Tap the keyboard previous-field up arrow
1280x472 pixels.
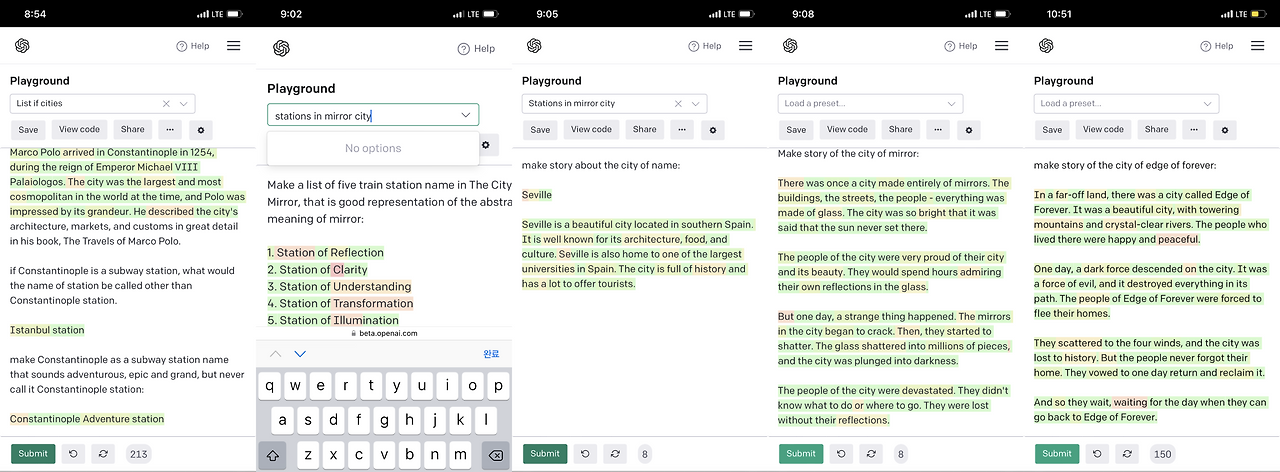(x=276, y=354)
